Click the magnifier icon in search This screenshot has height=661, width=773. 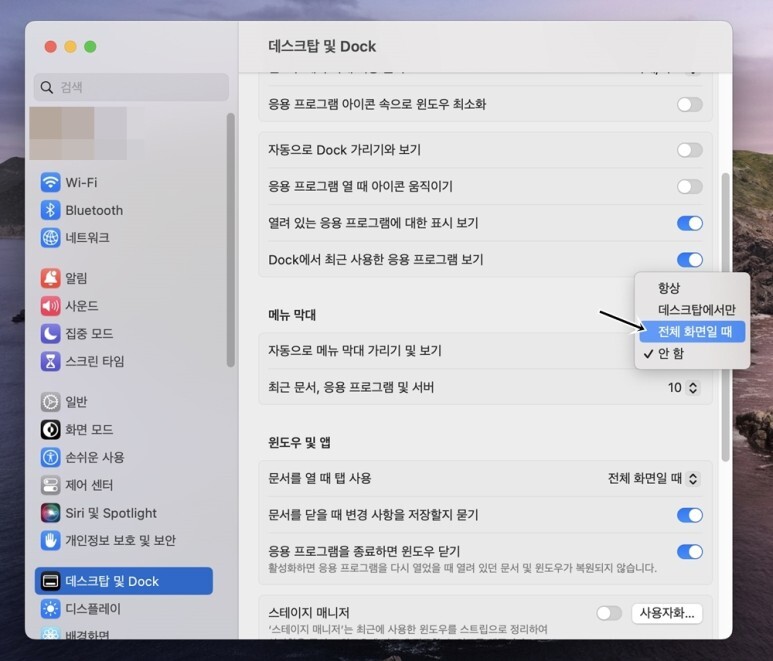(x=47, y=87)
